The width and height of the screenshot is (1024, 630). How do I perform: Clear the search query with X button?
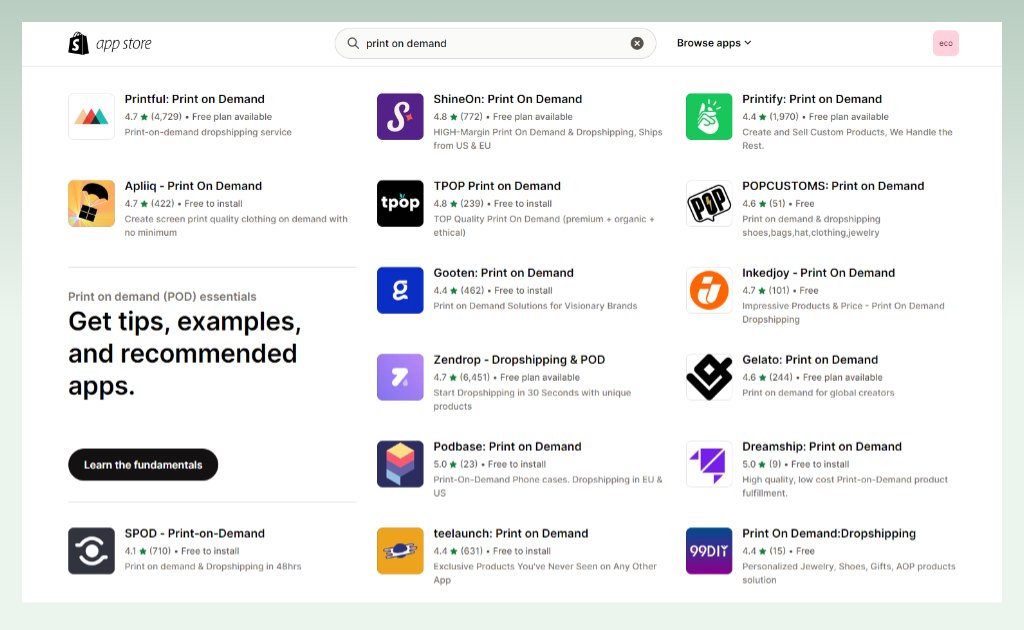pyautogui.click(x=637, y=43)
